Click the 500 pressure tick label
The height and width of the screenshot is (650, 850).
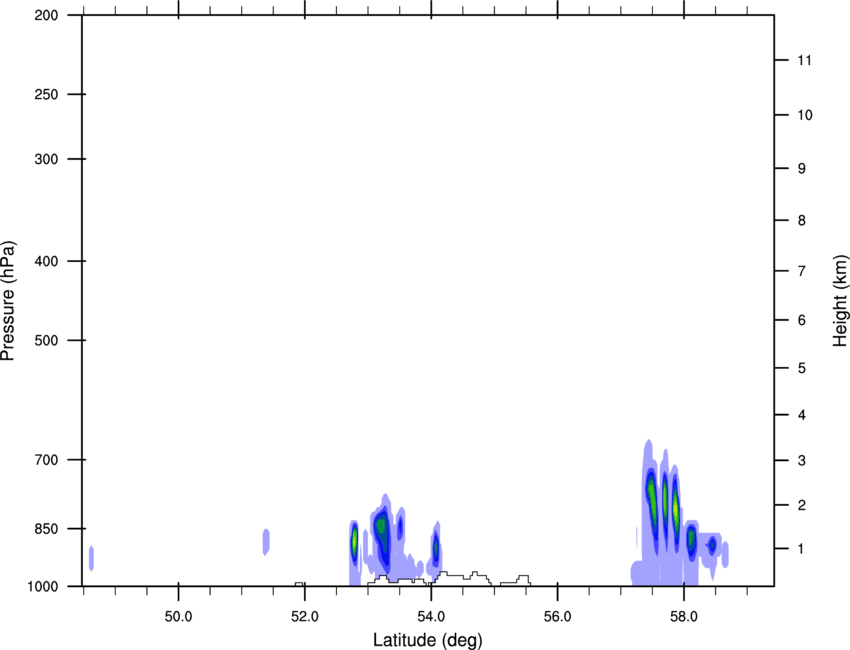(x=46, y=340)
